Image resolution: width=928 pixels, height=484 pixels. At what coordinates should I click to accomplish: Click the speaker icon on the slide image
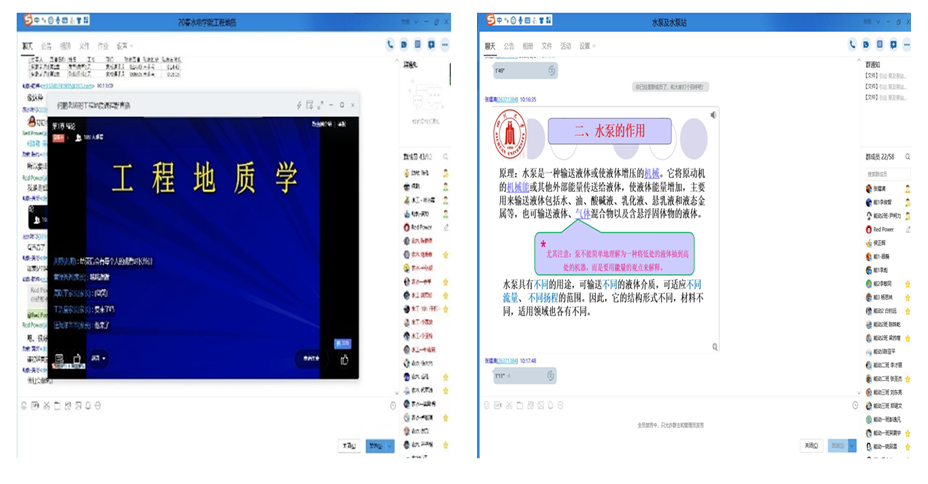(x=712, y=115)
